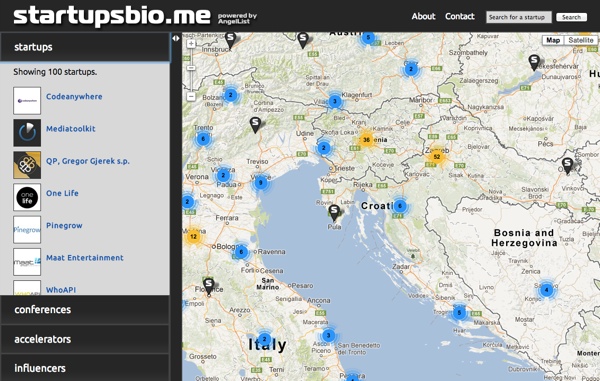Focus the Search for a startup field
This screenshot has height=381, width=600.
click(x=518, y=17)
